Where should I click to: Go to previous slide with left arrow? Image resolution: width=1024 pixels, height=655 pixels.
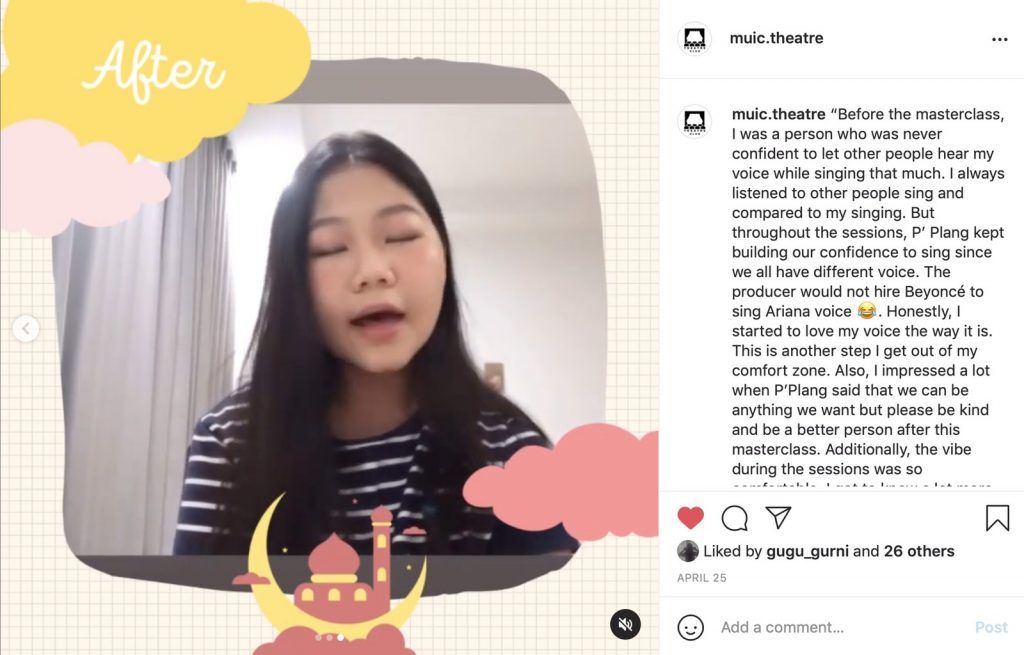pyautogui.click(x=25, y=328)
